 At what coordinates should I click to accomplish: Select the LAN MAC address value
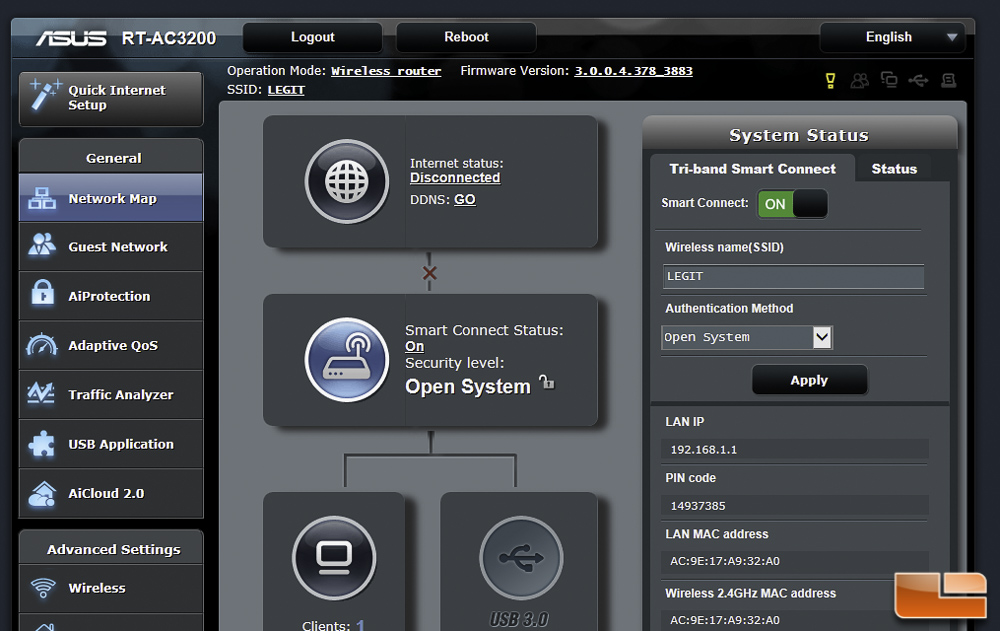[x=724, y=561]
